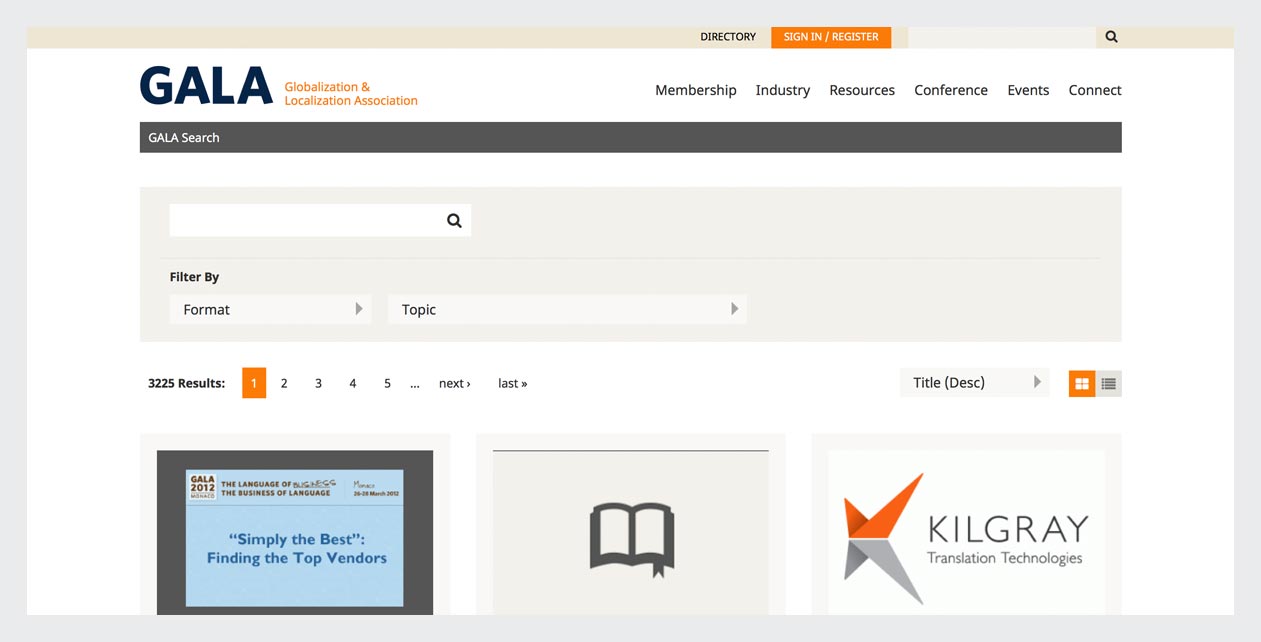Open the Simply the Best vendors thumbnail
The image size is (1261, 642).
(x=295, y=532)
